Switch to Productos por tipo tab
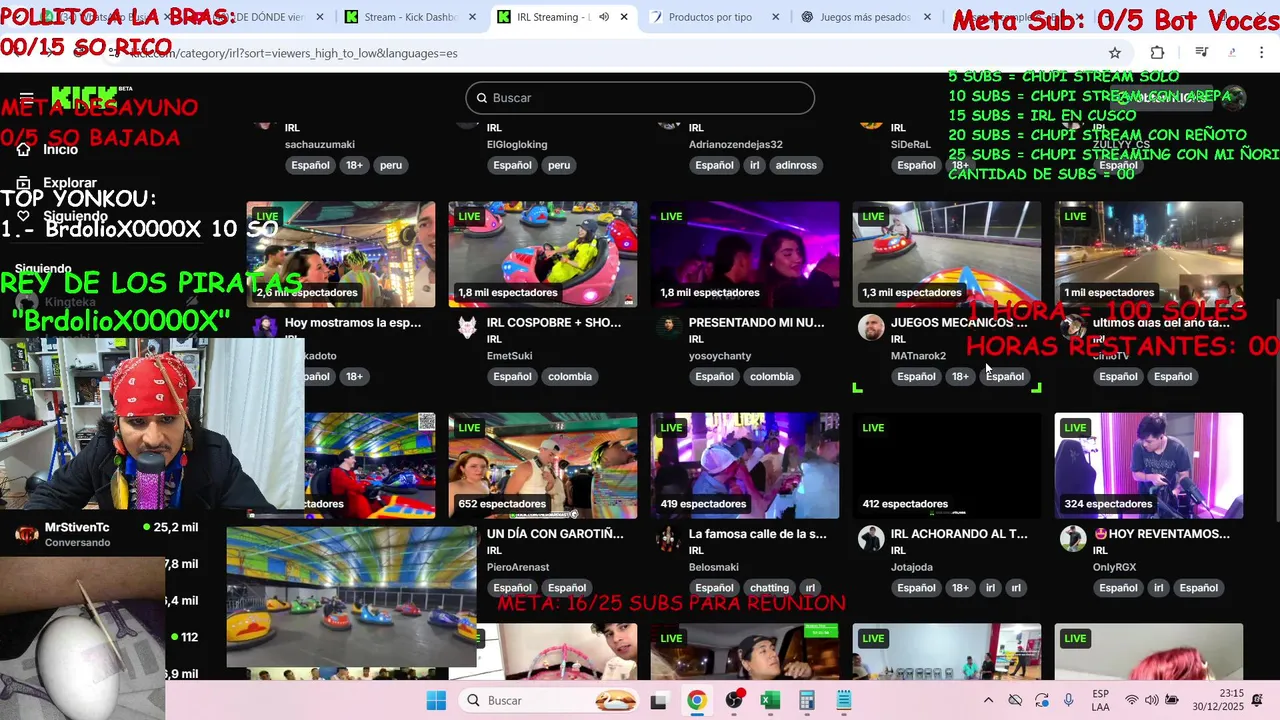This screenshot has width=1280, height=720. 710,17
